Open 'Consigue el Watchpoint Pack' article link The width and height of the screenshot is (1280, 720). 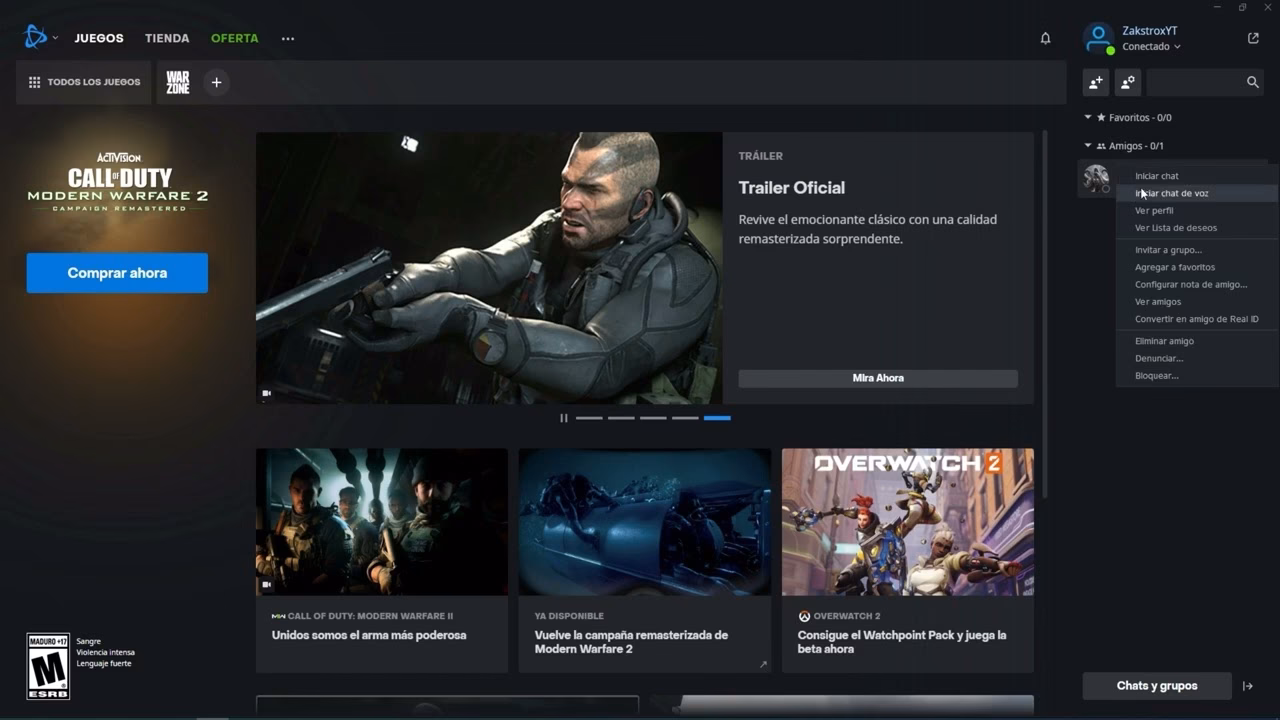[x=902, y=642]
